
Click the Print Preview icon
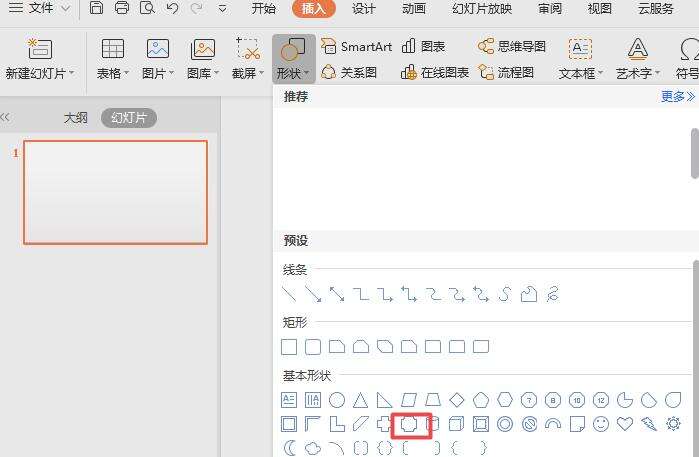(x=147, y=8)
